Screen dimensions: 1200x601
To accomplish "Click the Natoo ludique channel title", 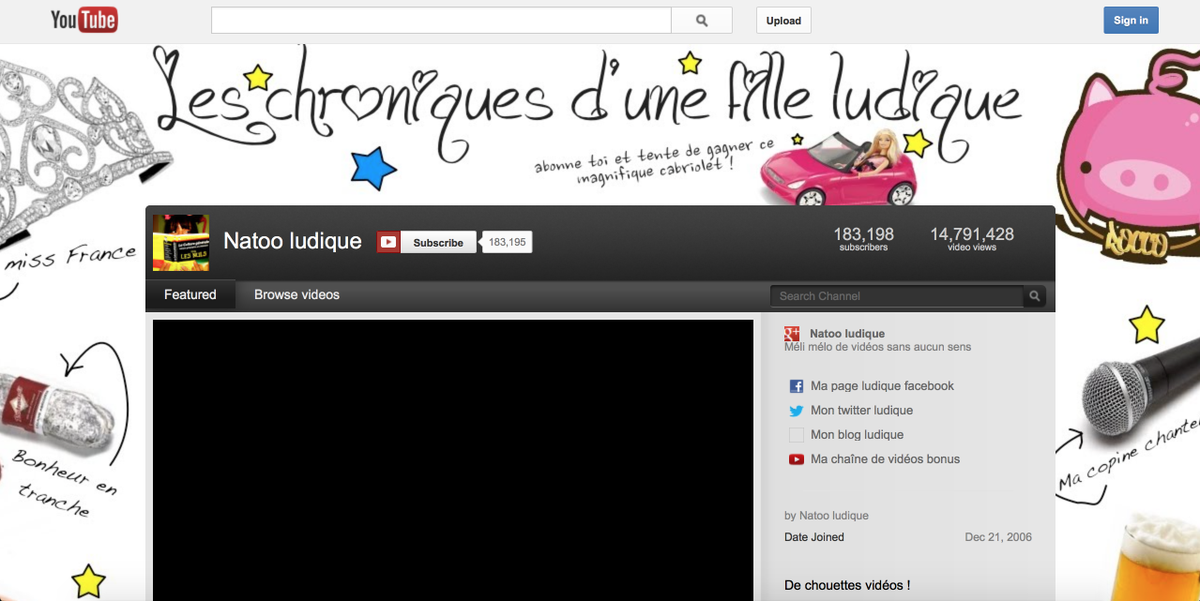I will pos(292,241).
